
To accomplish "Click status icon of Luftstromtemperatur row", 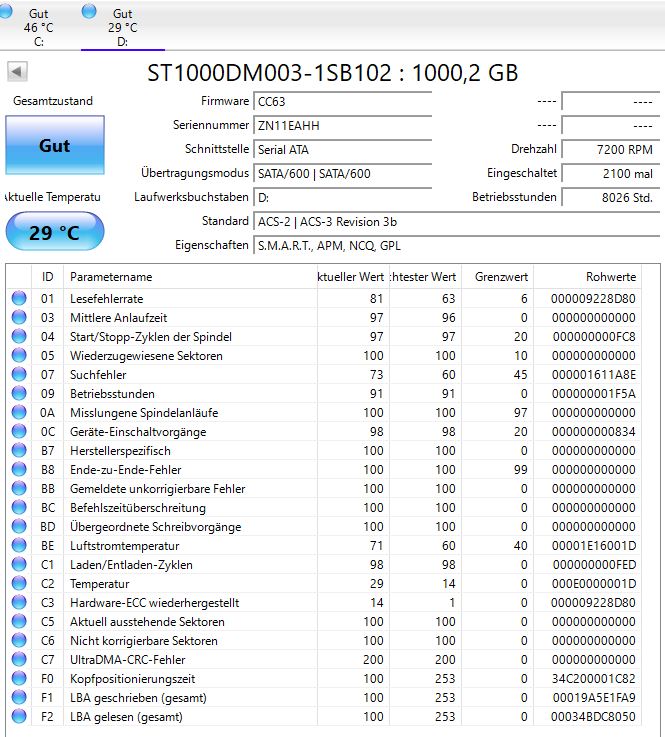I will coord(19,545).
